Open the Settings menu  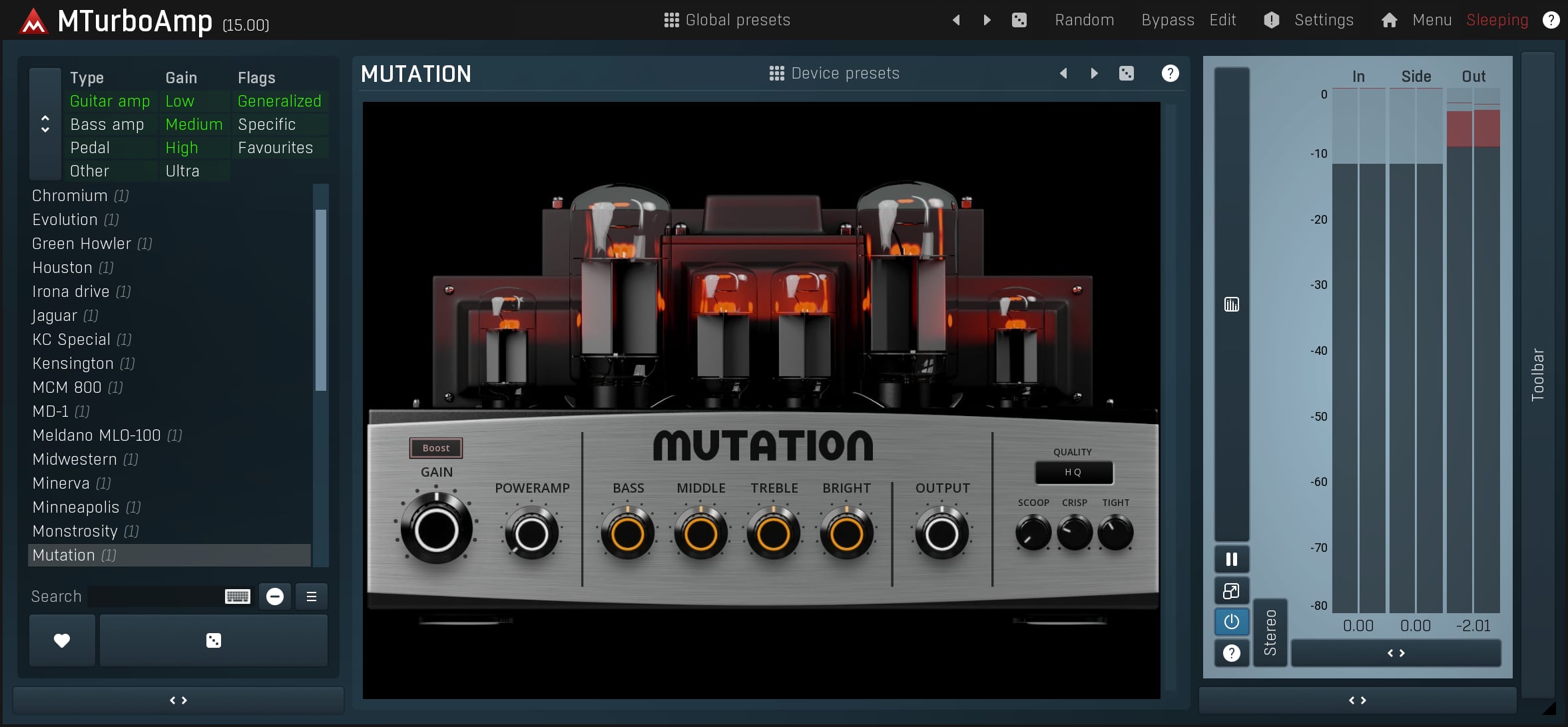1324,19
